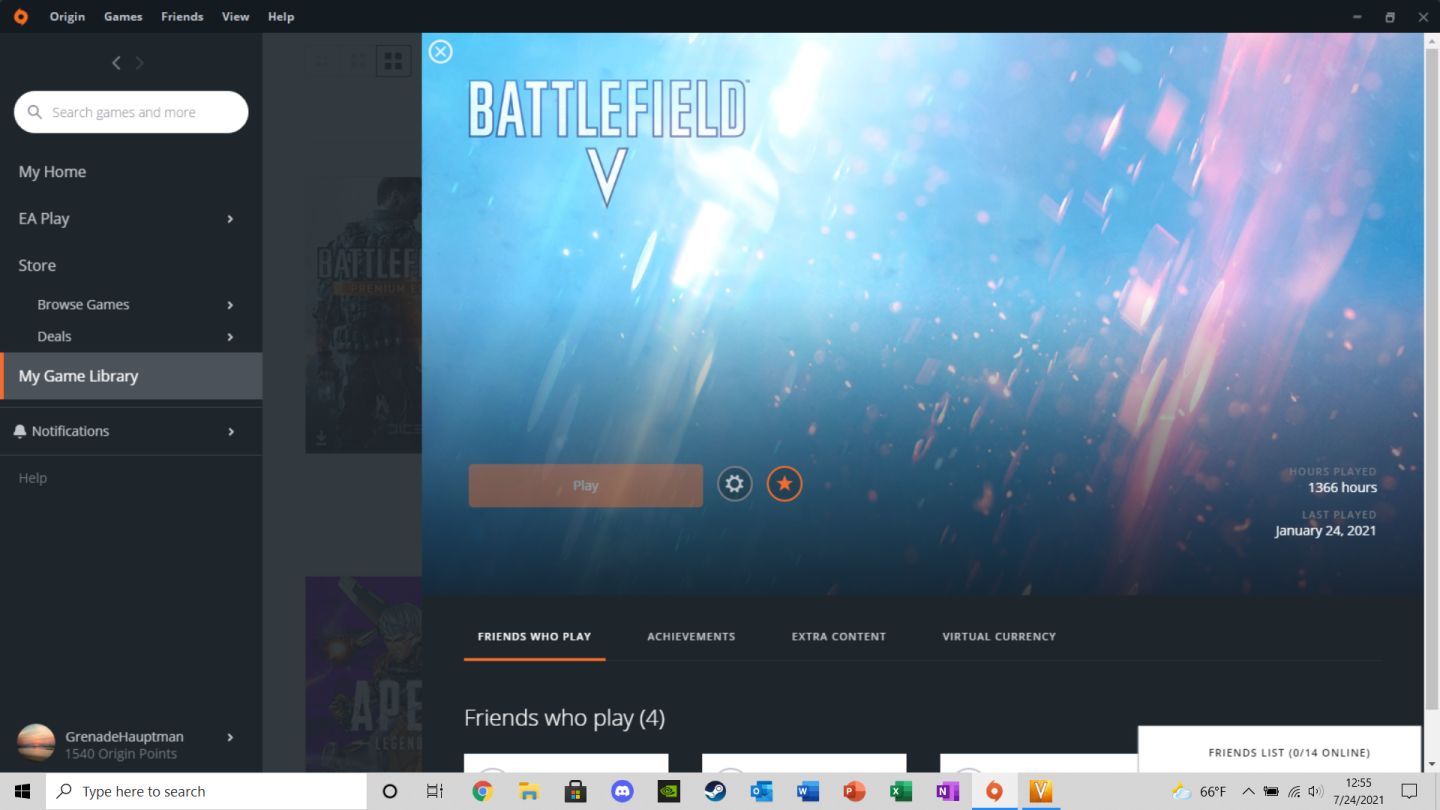Open the volume control in system tray

[x=1316, y=791]
